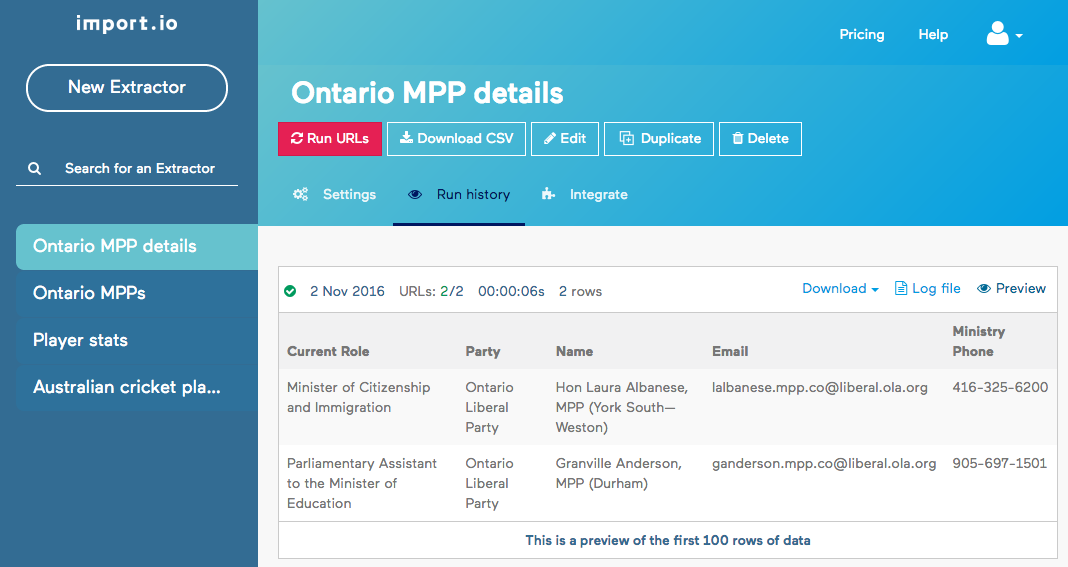This screenshot has height=567, width=1068.
Task: Click the Edit button
Action: [x=565, y=138]
